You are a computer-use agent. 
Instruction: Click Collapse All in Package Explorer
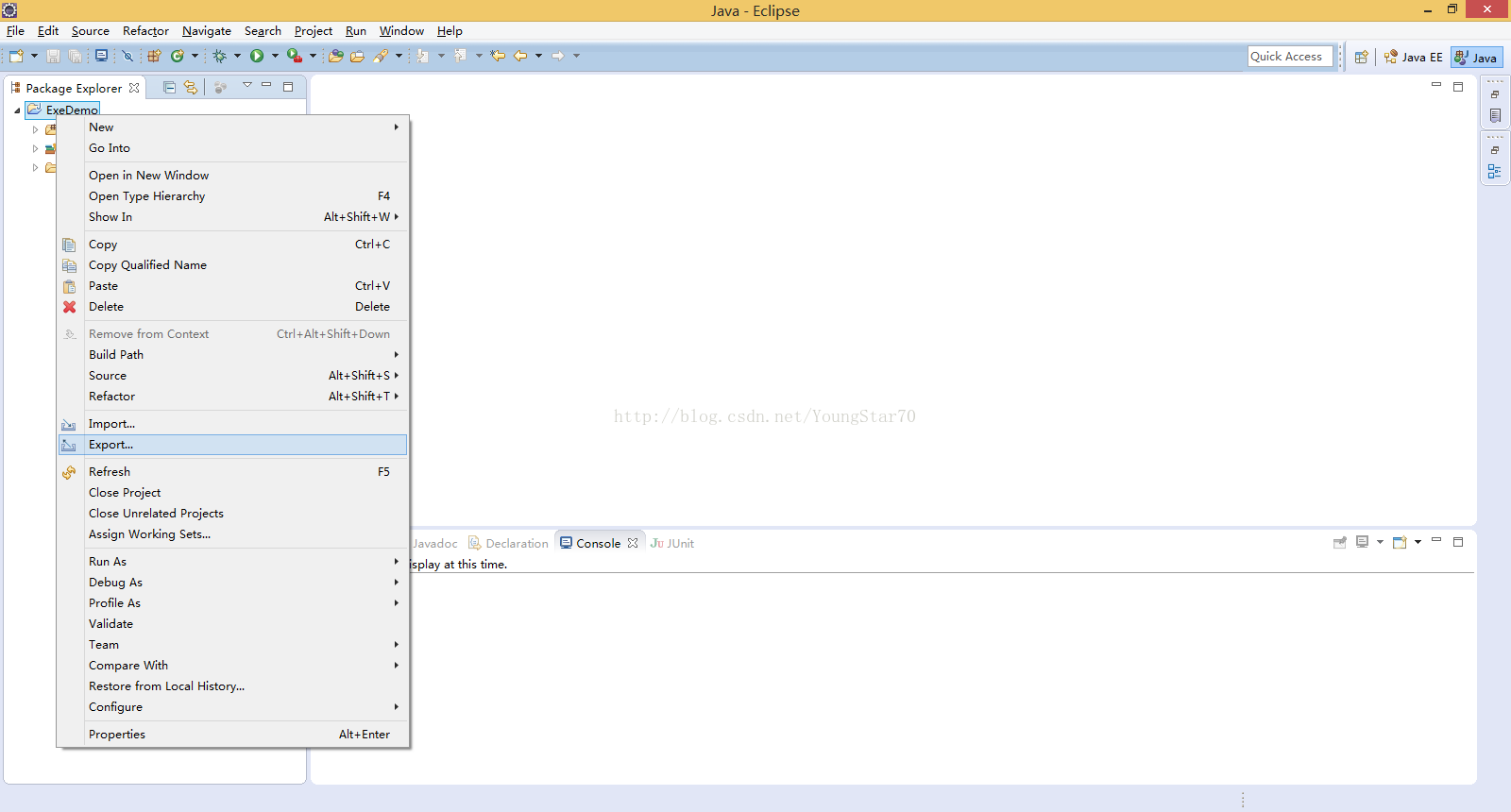click(170, 88)
